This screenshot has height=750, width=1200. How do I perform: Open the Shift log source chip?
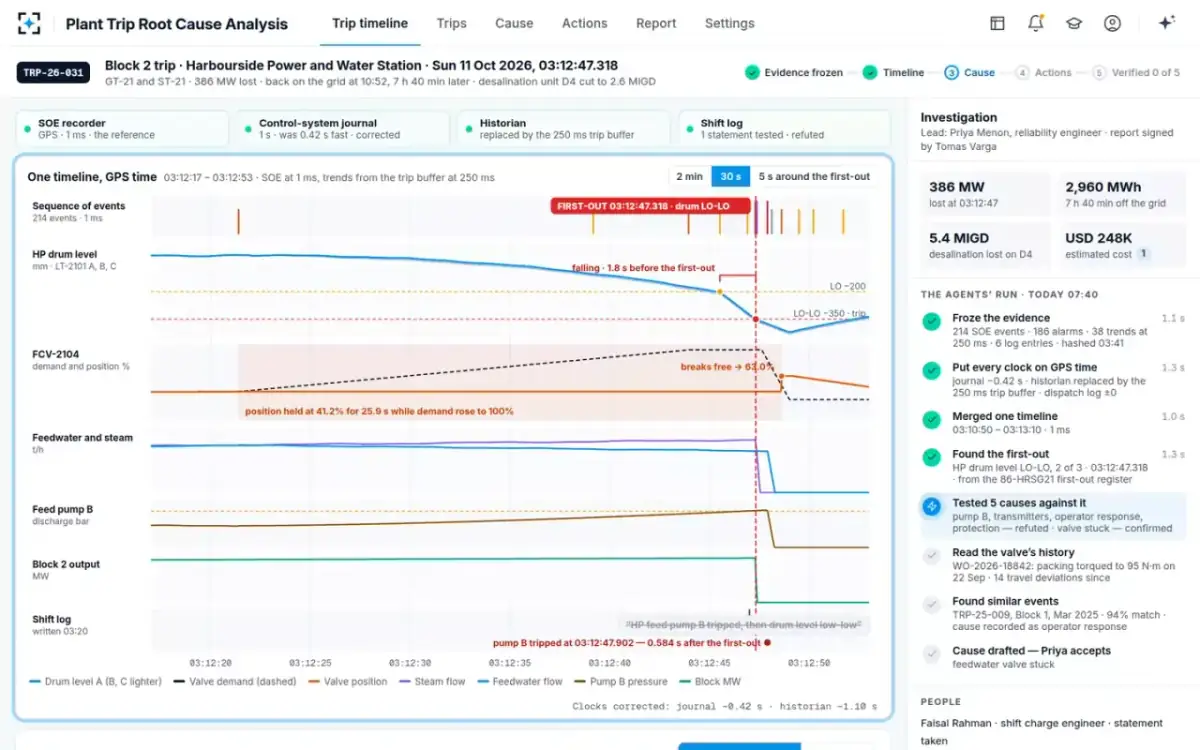784,129
